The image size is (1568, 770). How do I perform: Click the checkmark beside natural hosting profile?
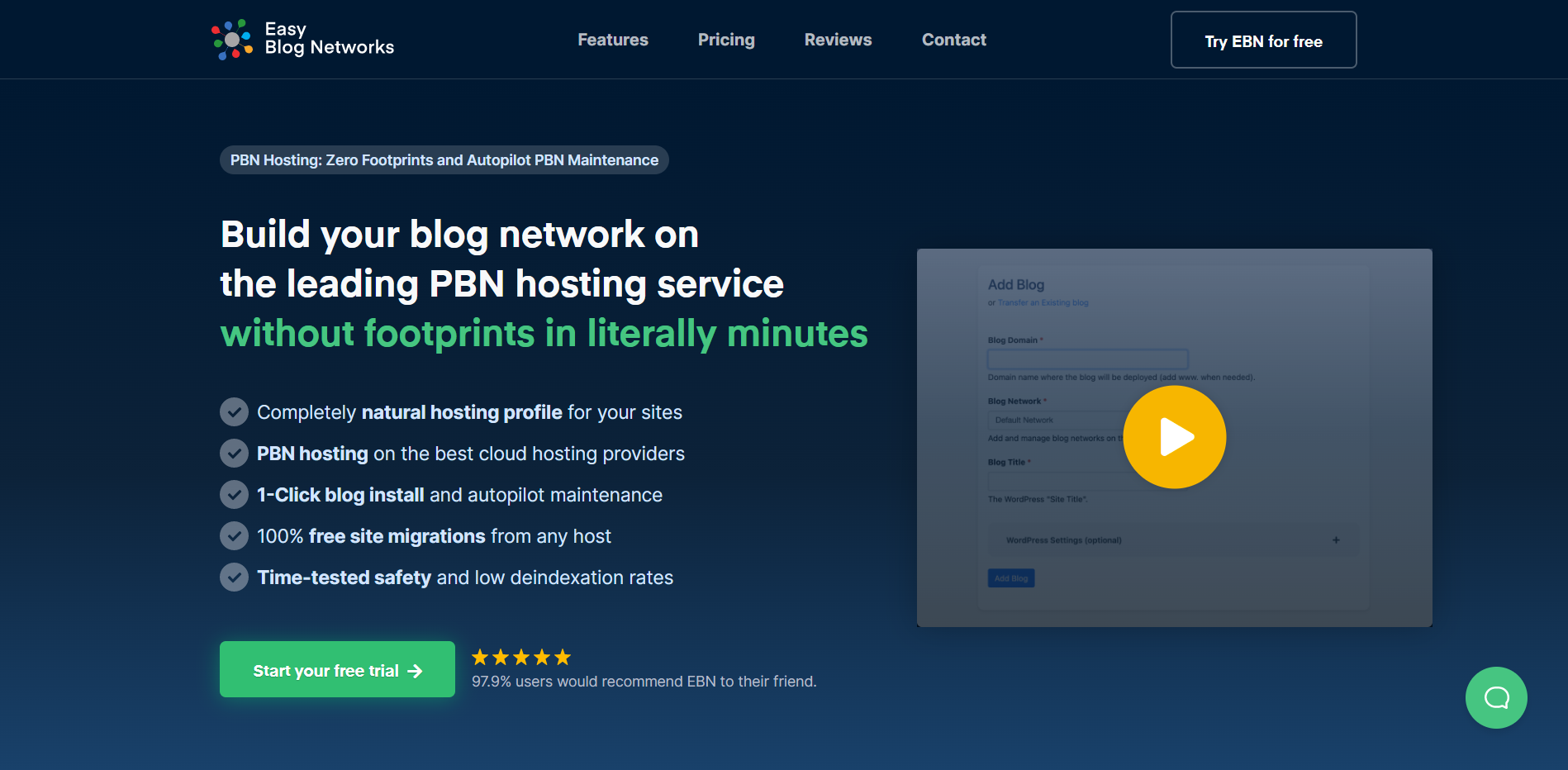[235, 412]
